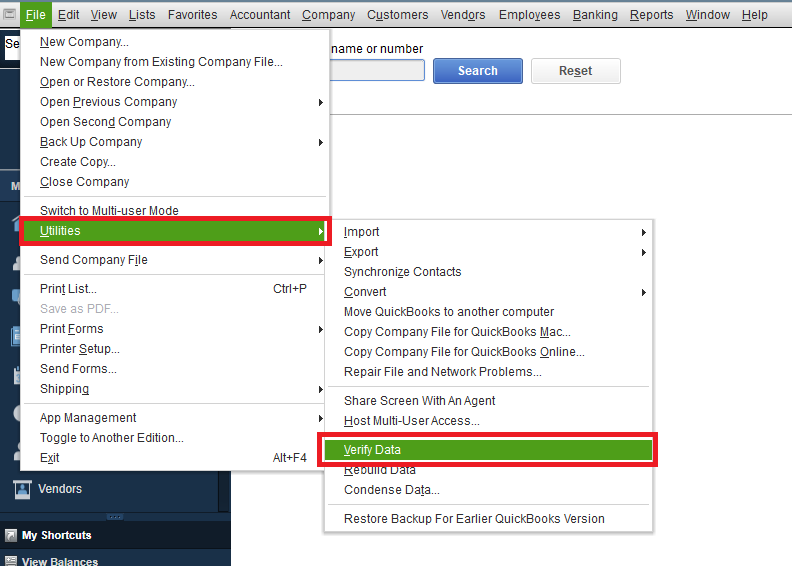
Task: Open the Lists menu
Action: (142, 15)
